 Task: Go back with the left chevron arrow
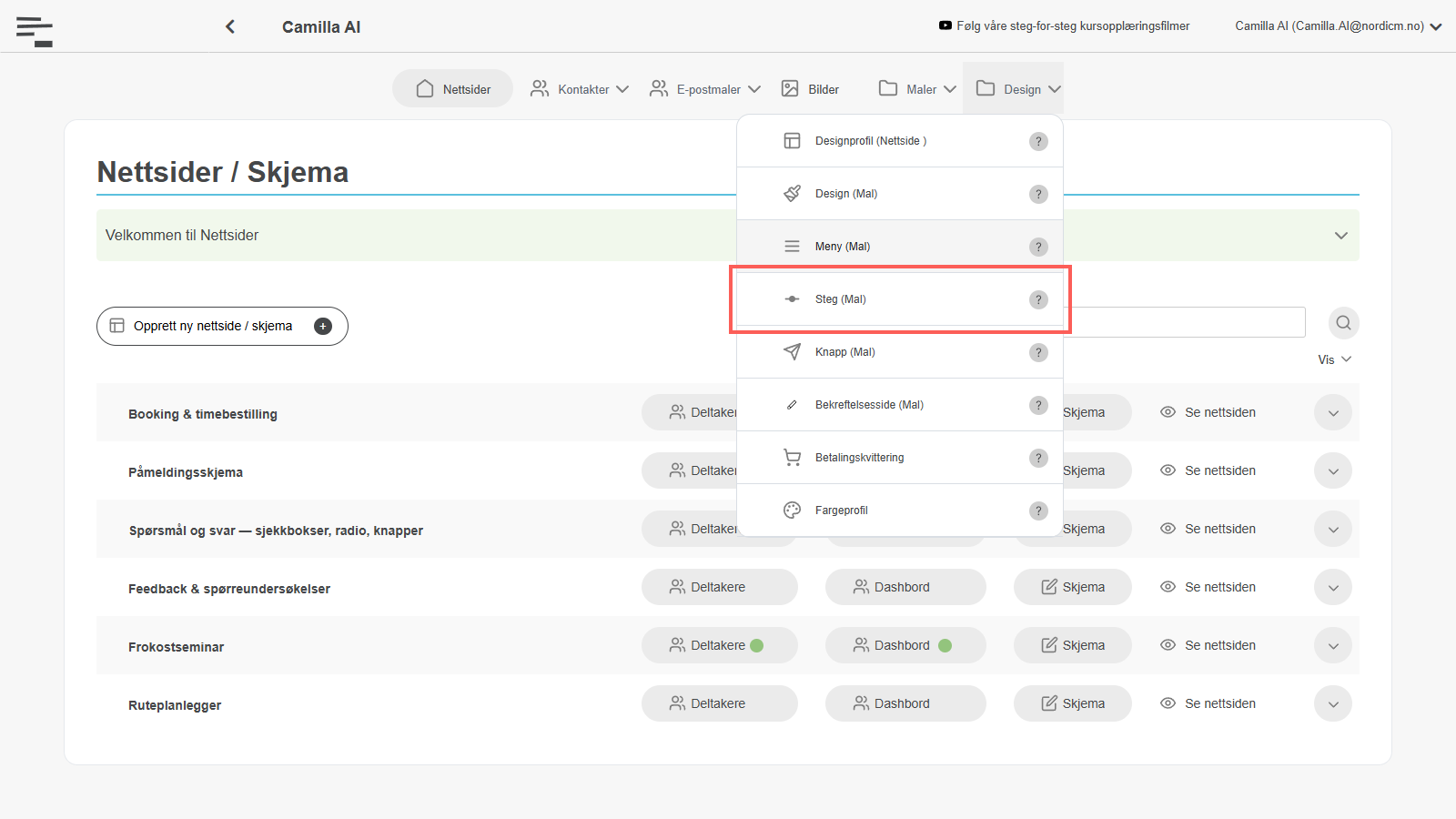click(x=230, y=26)
